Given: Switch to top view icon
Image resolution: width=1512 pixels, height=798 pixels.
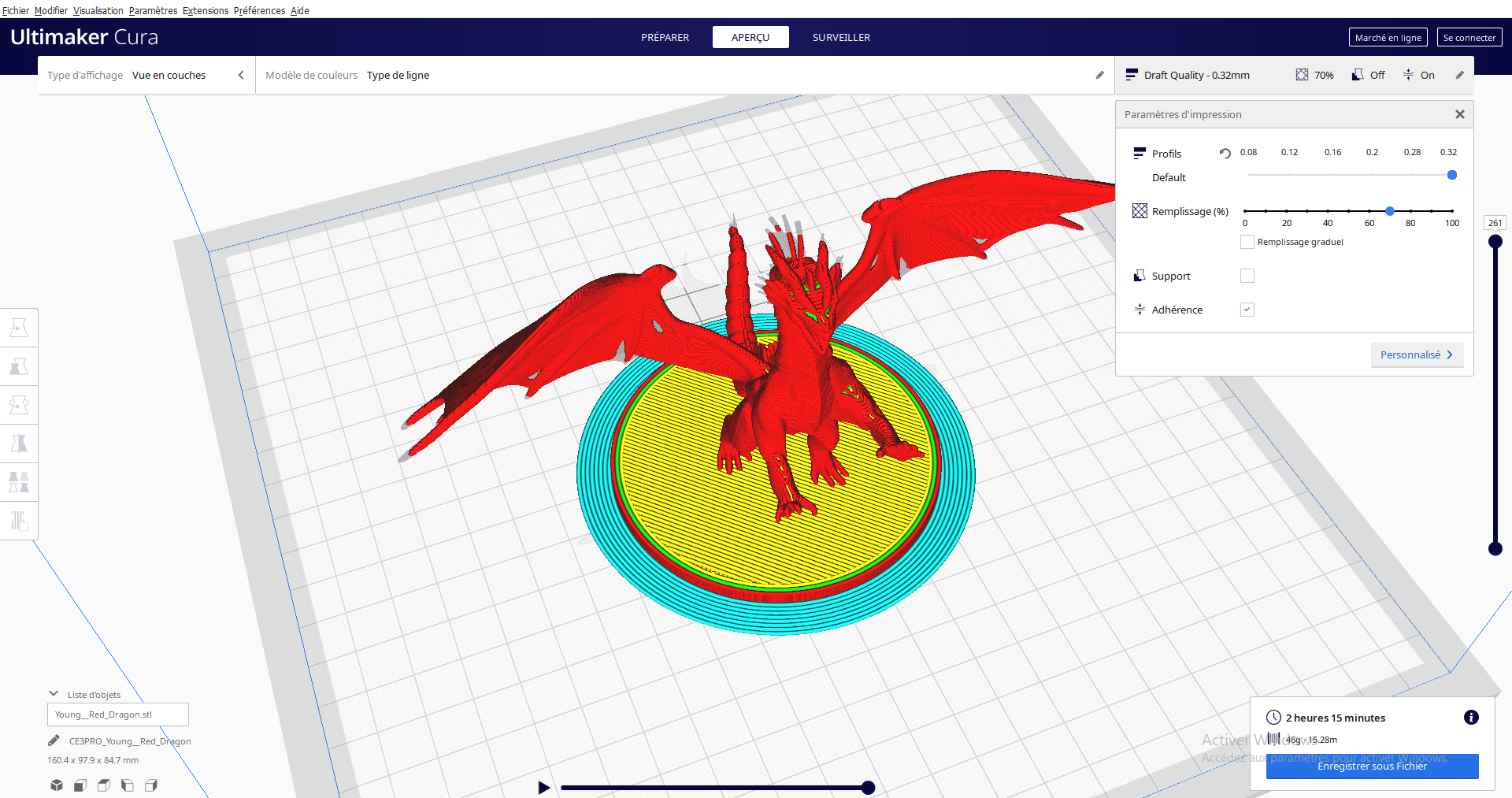Looking at the screenshot, I should click(x=104, y=785).
